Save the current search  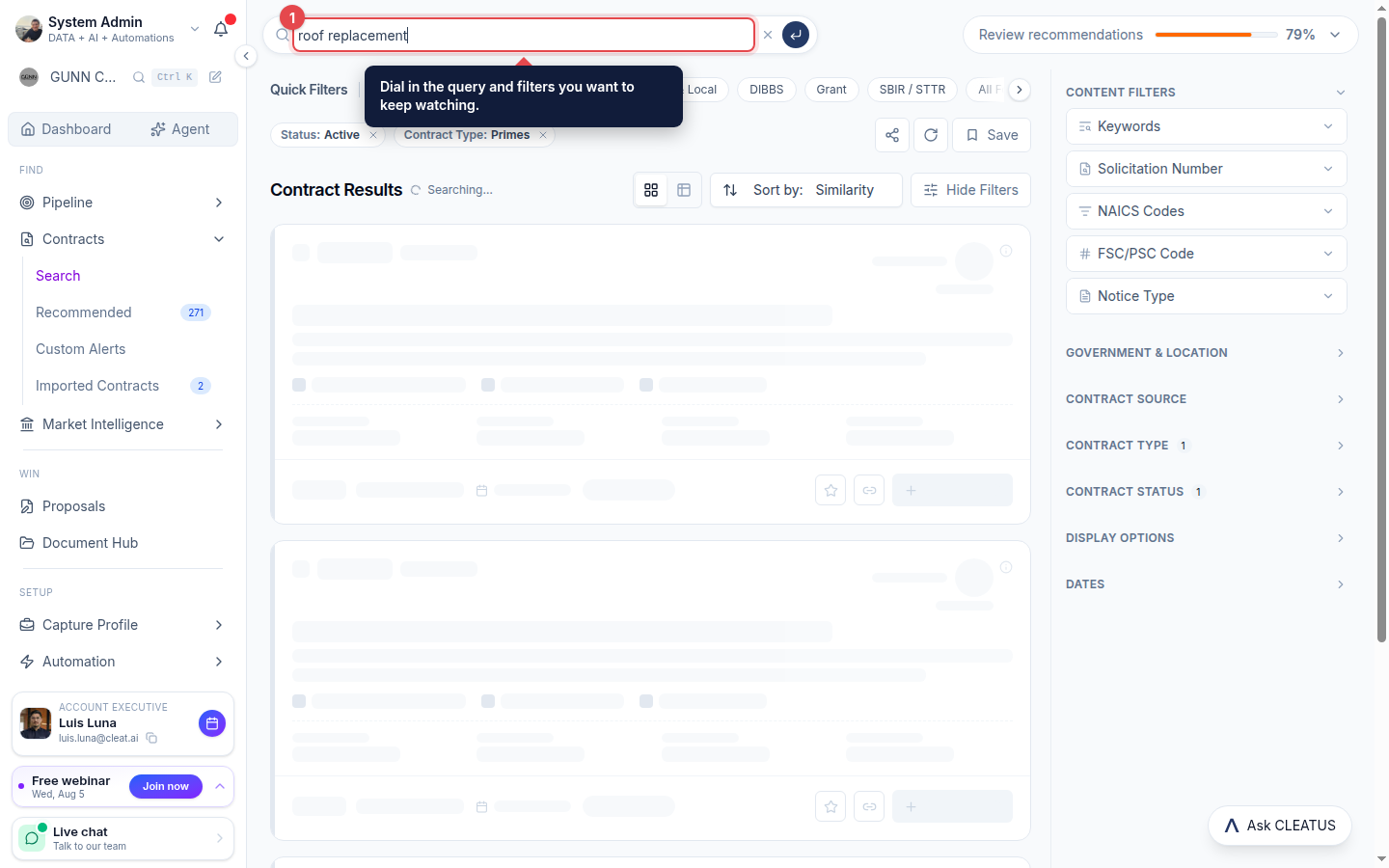(992, 135)
